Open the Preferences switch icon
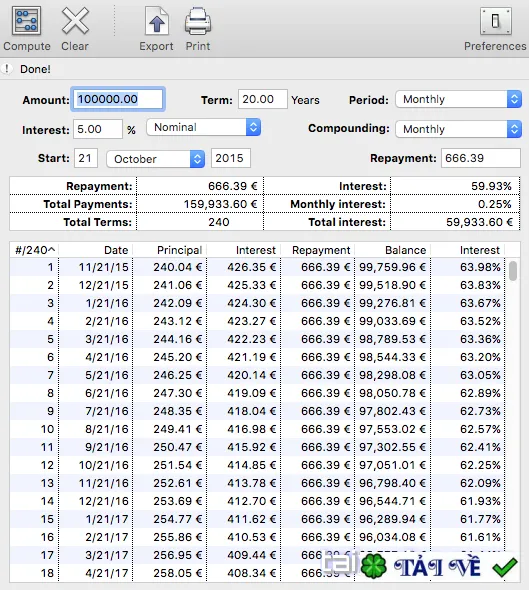 496,21
